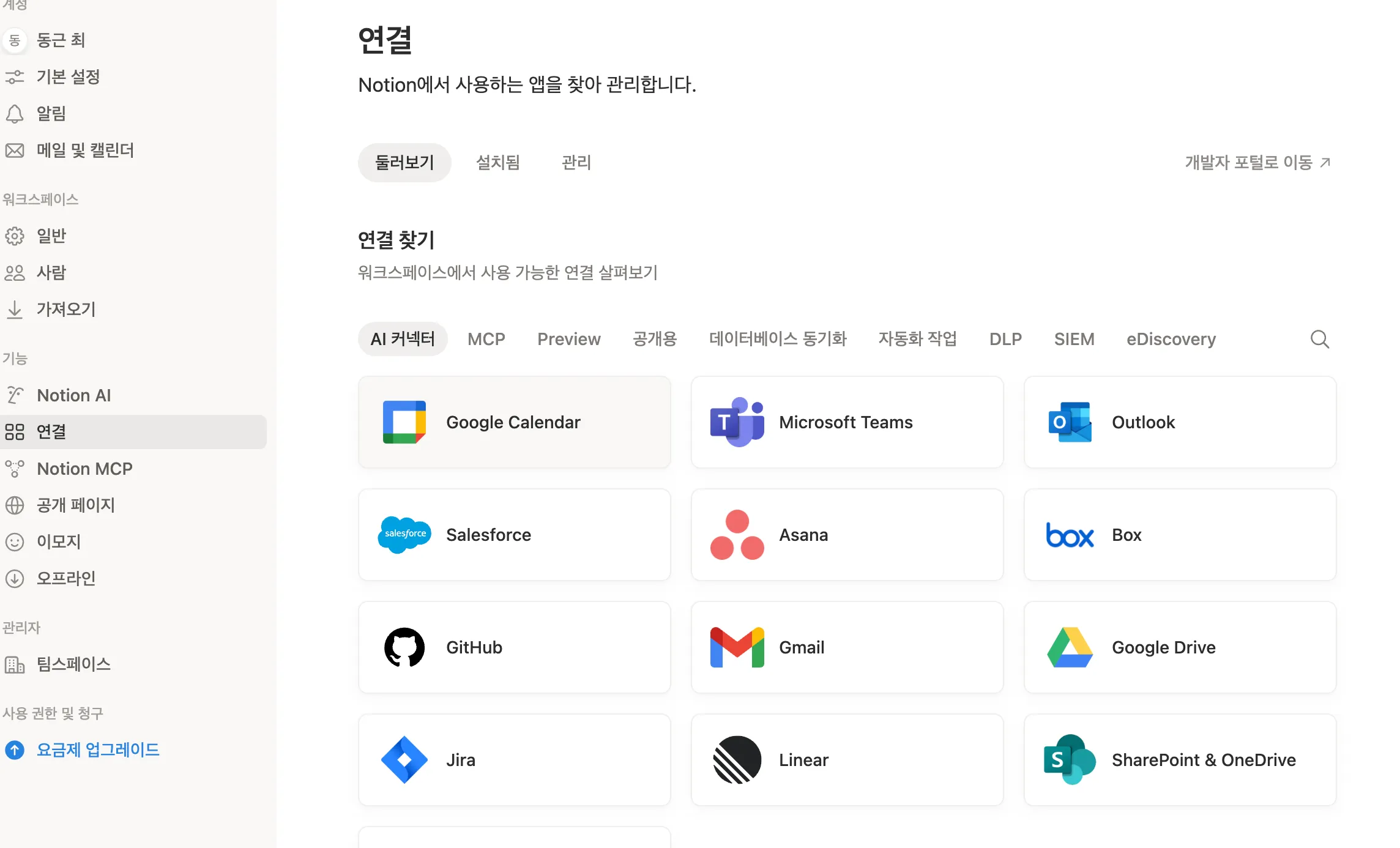Click the GitHub octocat icon

(x=404, y=647)
